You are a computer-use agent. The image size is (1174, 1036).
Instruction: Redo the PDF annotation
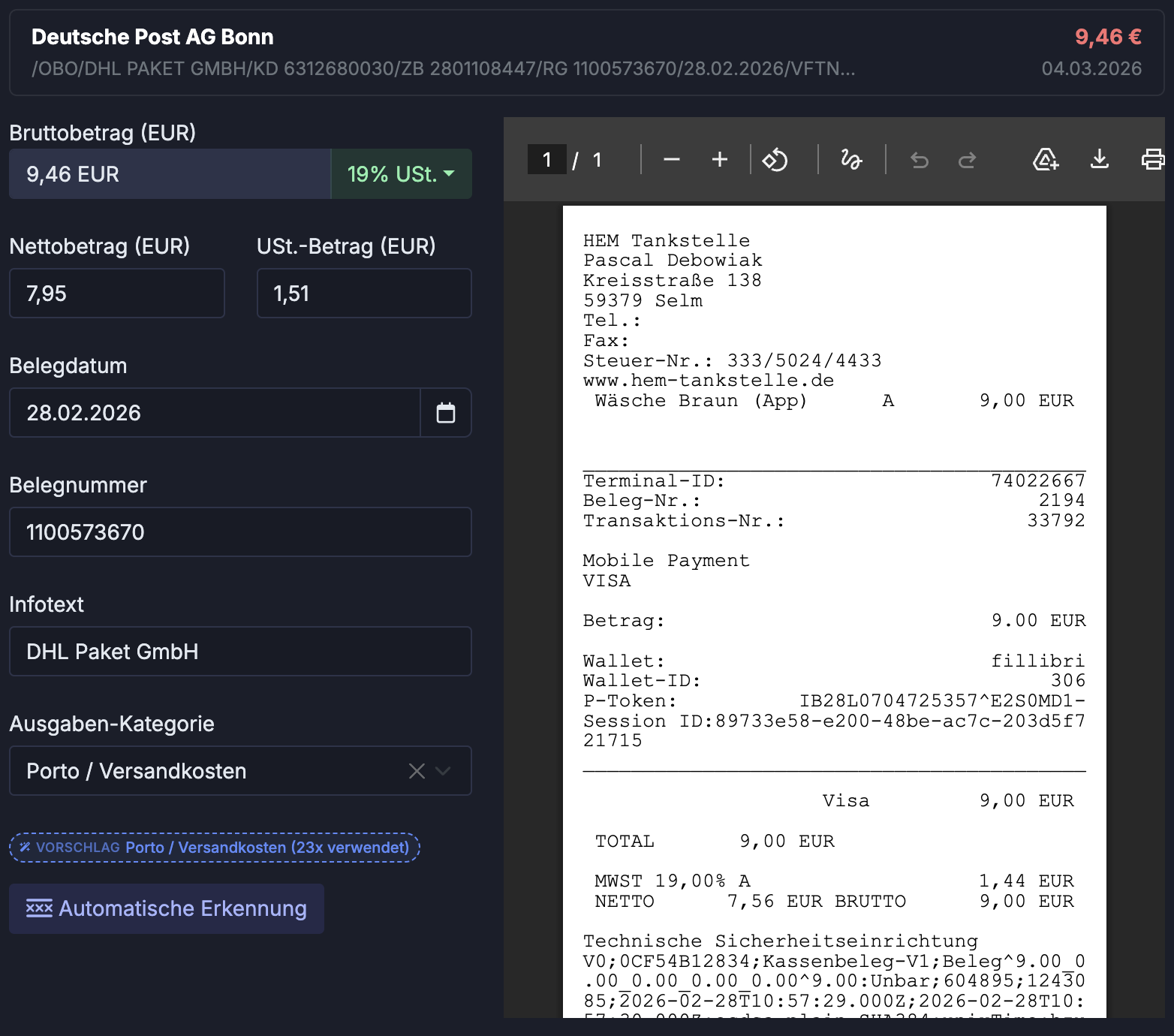click(968, 160)
